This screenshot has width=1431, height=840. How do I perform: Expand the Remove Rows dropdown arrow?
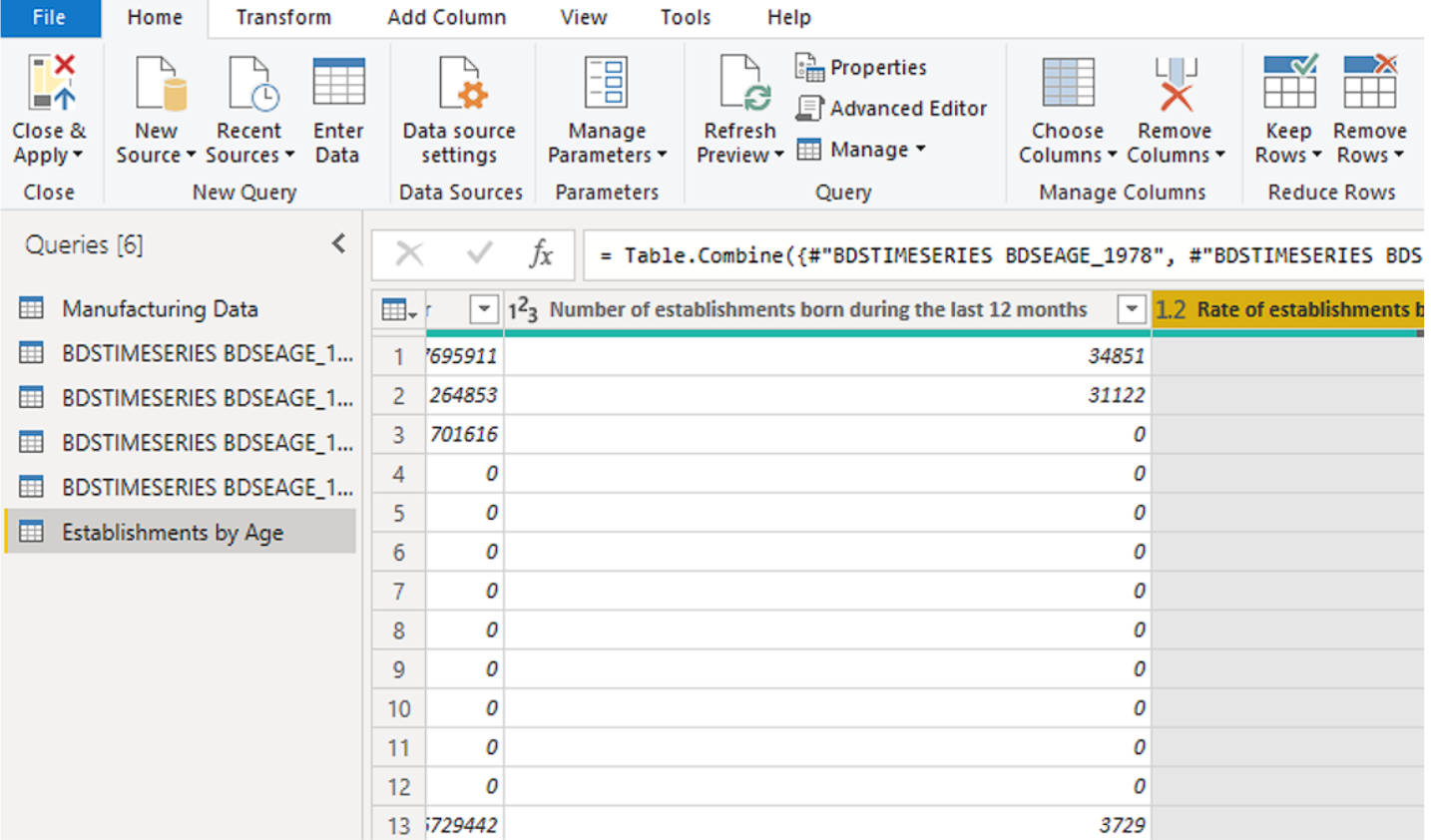click(x=1398, y=155)
